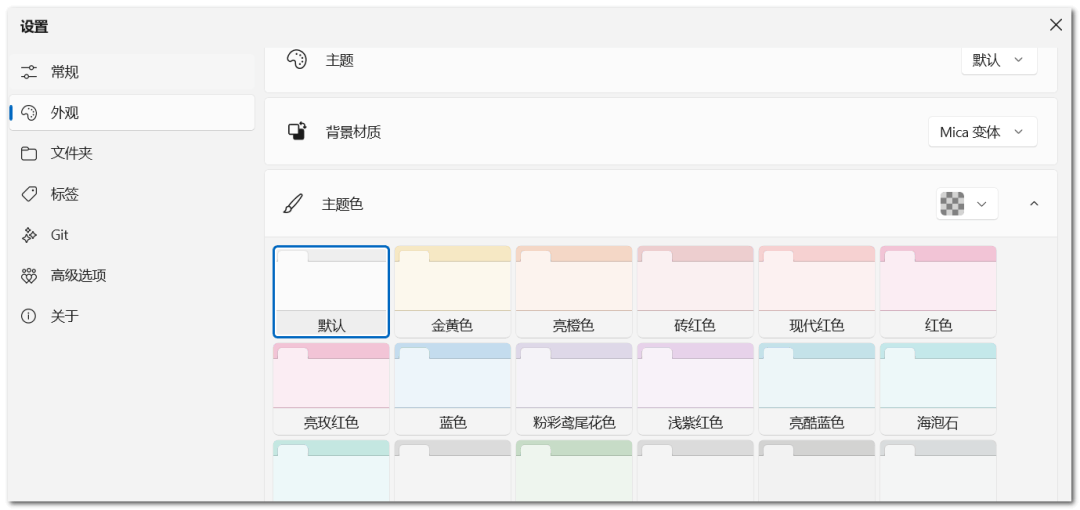Open the 主题 dropdown showing 默认
The image size is (1080, 510).
click(x=998, y=60)
